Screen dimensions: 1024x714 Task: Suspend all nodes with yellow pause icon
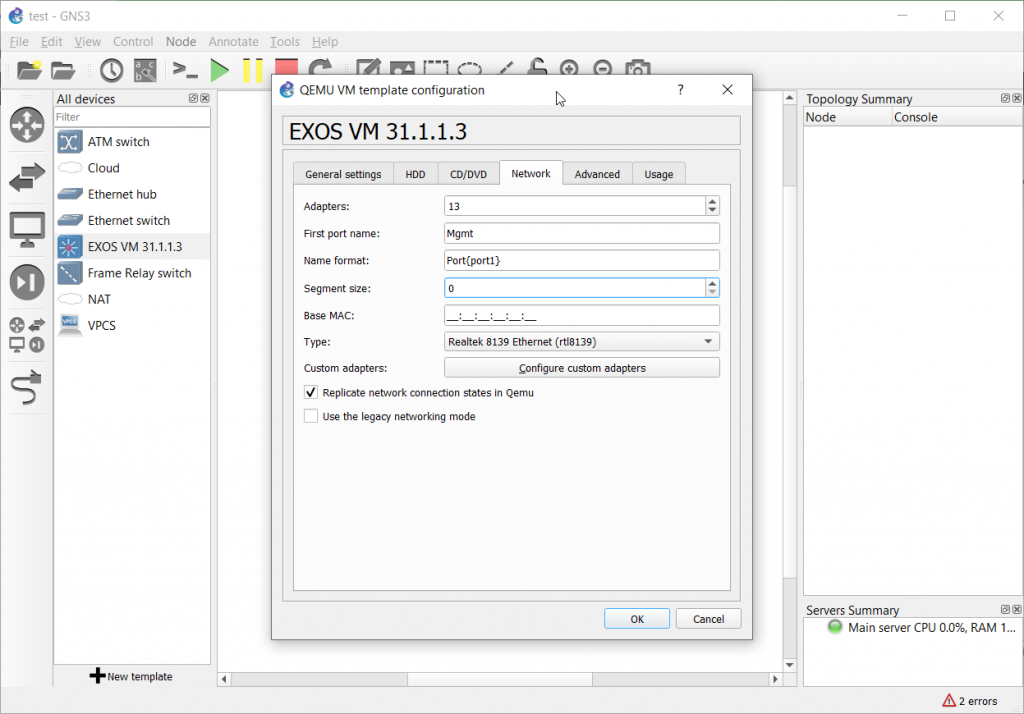pos(253,70)
